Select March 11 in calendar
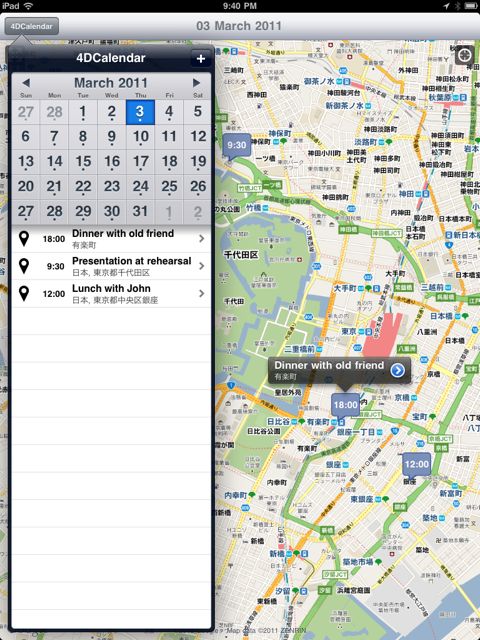 (x=169, y=137)
